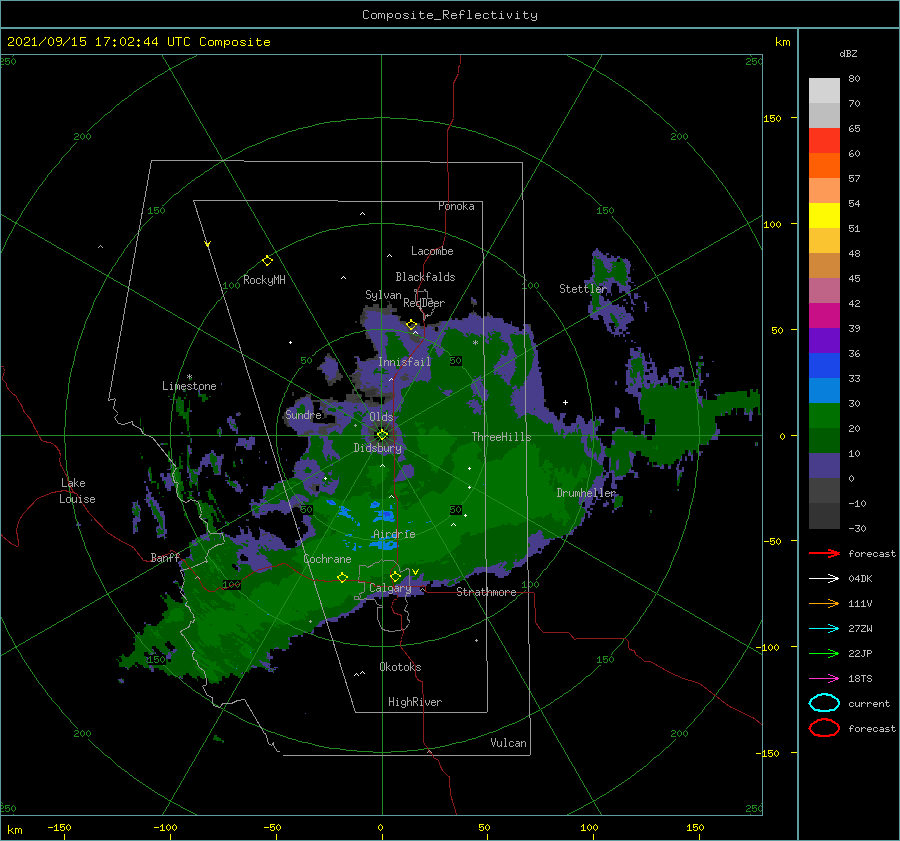Screen dimensions: 900x841
Task: Click the Innisfail label
Action: coord(405,362)
